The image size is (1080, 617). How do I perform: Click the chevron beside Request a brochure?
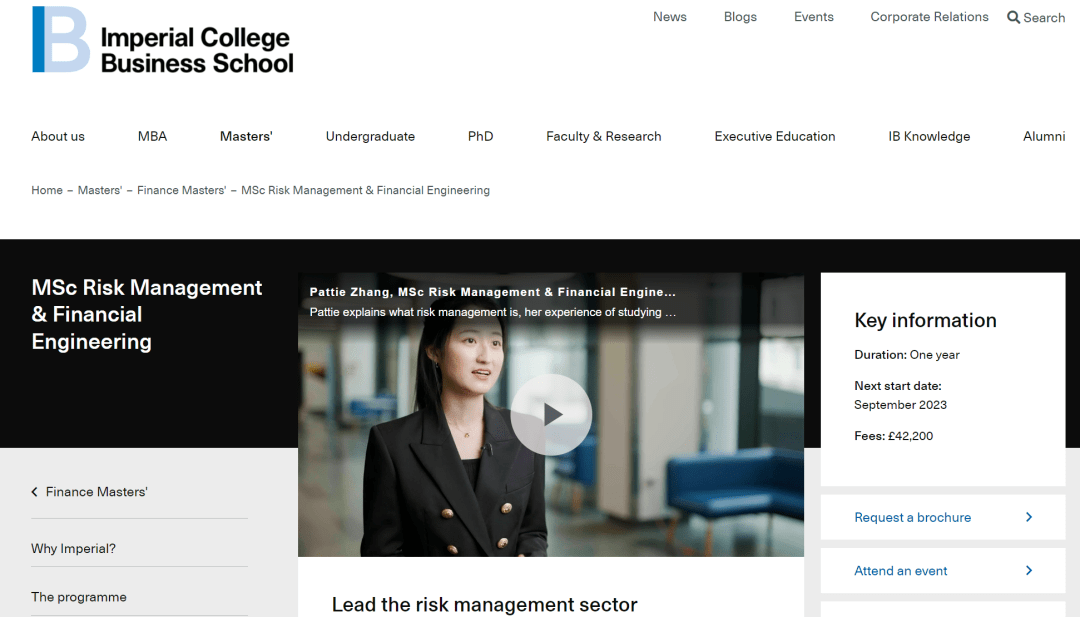click(x=1029, y=517)
